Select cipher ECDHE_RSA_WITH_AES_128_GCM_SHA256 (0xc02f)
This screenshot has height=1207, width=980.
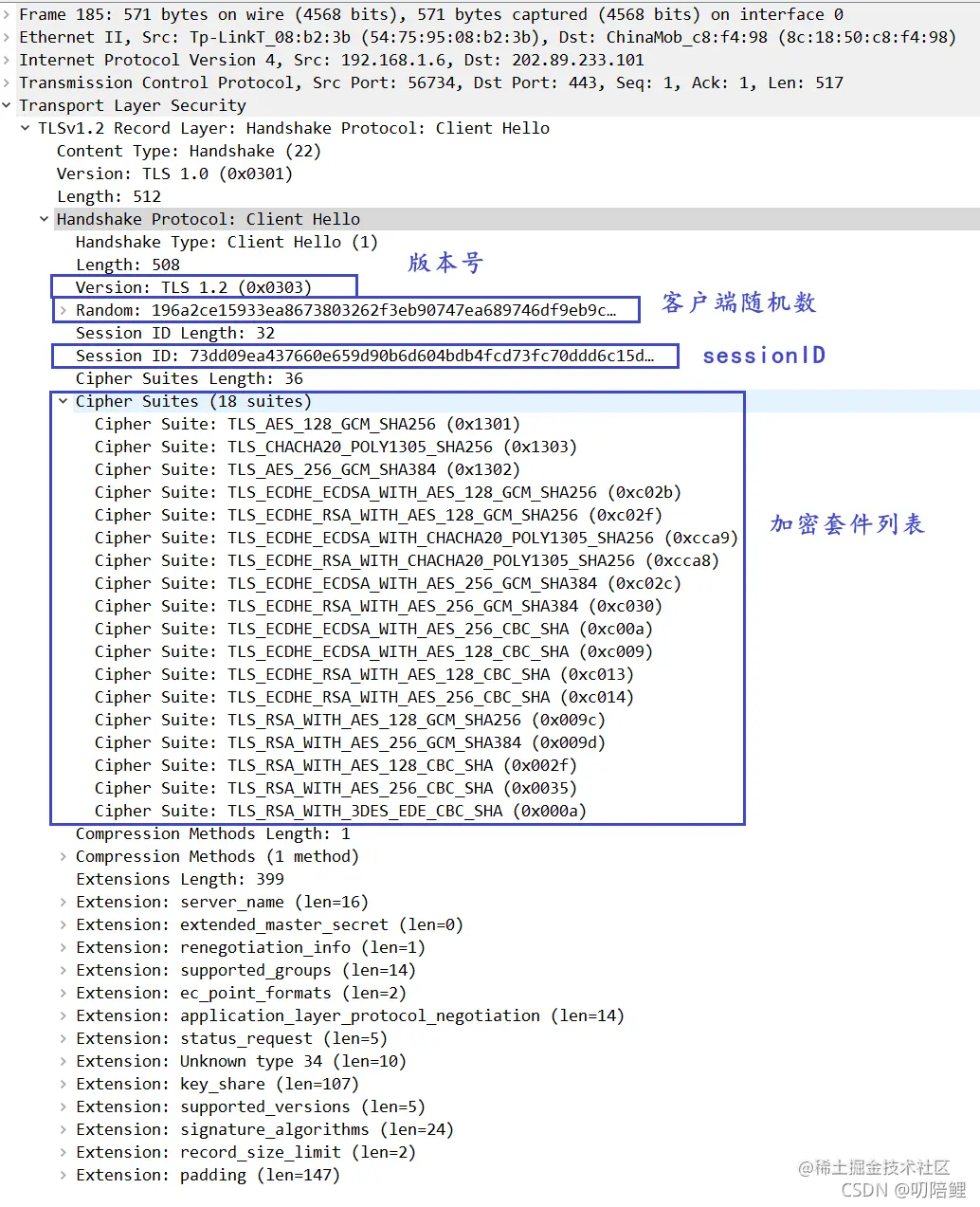[x=378, y=515]
